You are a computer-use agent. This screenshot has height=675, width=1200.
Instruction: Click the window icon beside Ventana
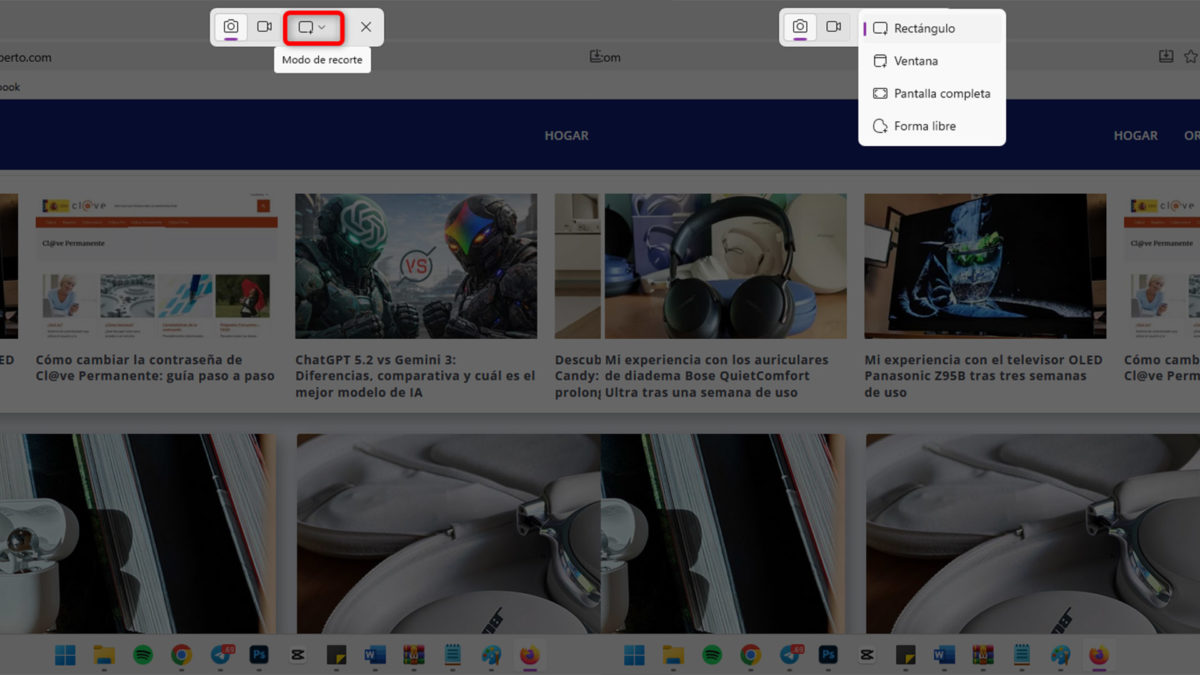[x=880, y=61]
